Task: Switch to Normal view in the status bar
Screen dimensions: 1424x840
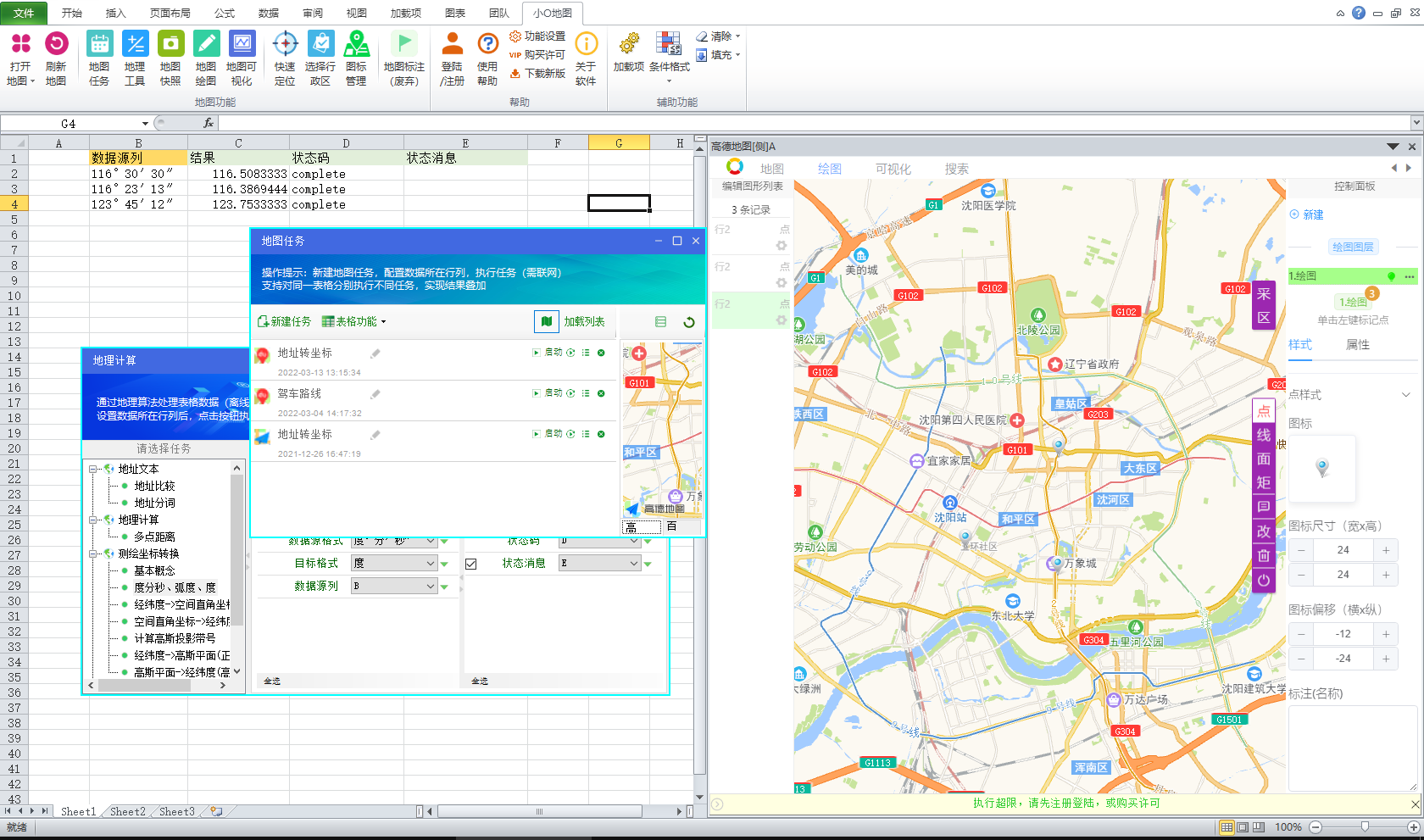Action: click(1227, 827)
